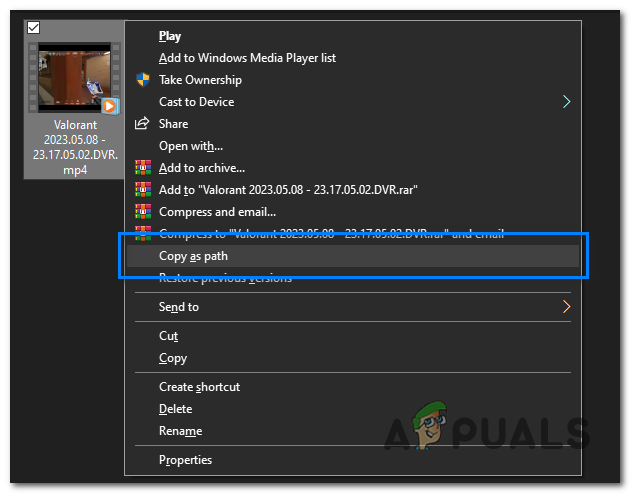Click WinRAR icon beside Add to archive
631x494 pixels.
143,167
